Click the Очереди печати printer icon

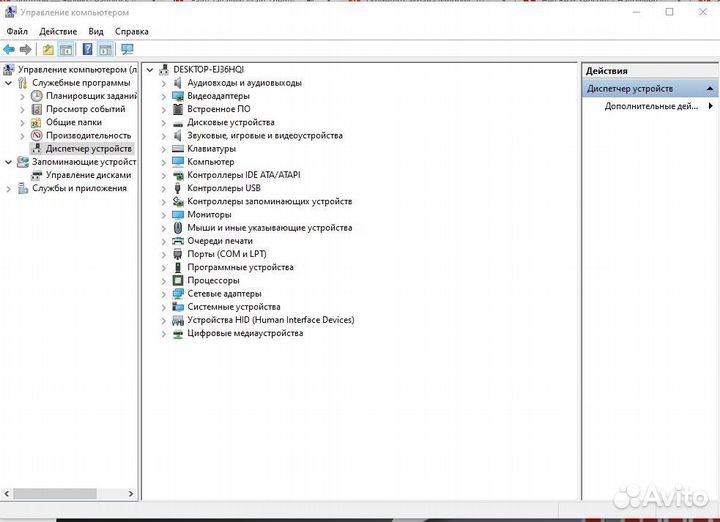[178, 241]
